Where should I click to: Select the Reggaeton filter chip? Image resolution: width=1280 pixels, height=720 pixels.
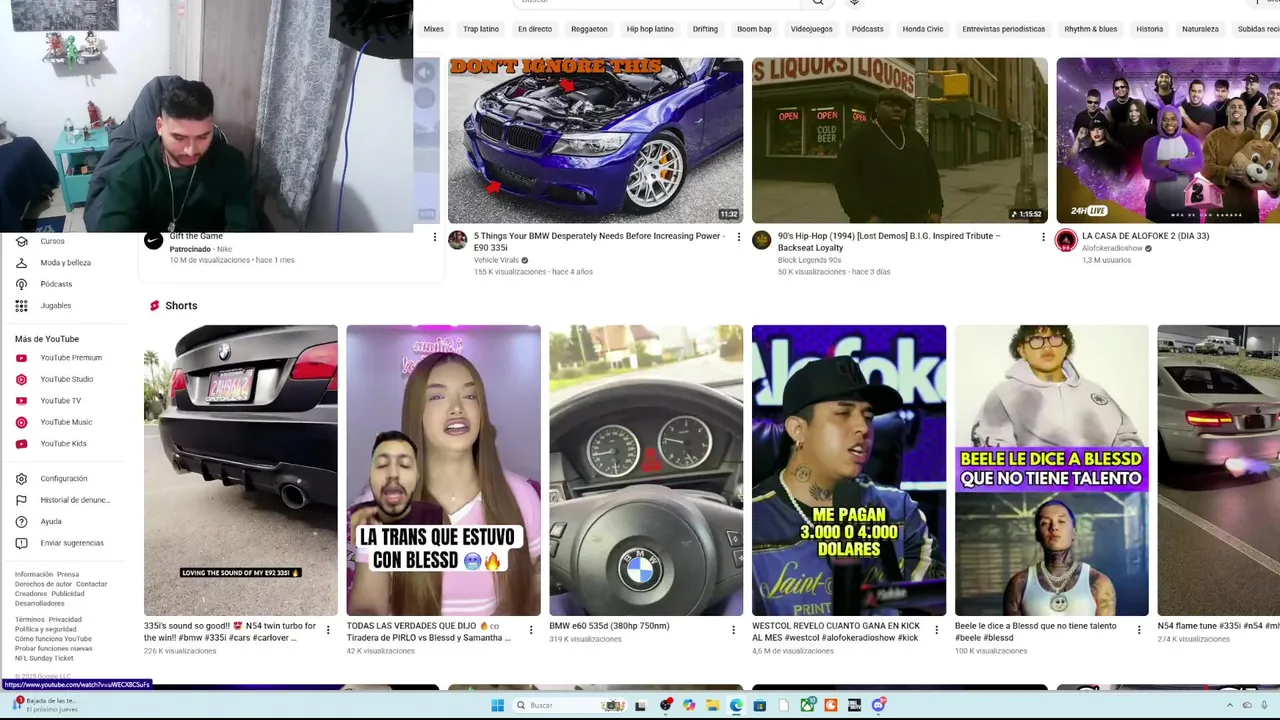(x=589, y=29)
